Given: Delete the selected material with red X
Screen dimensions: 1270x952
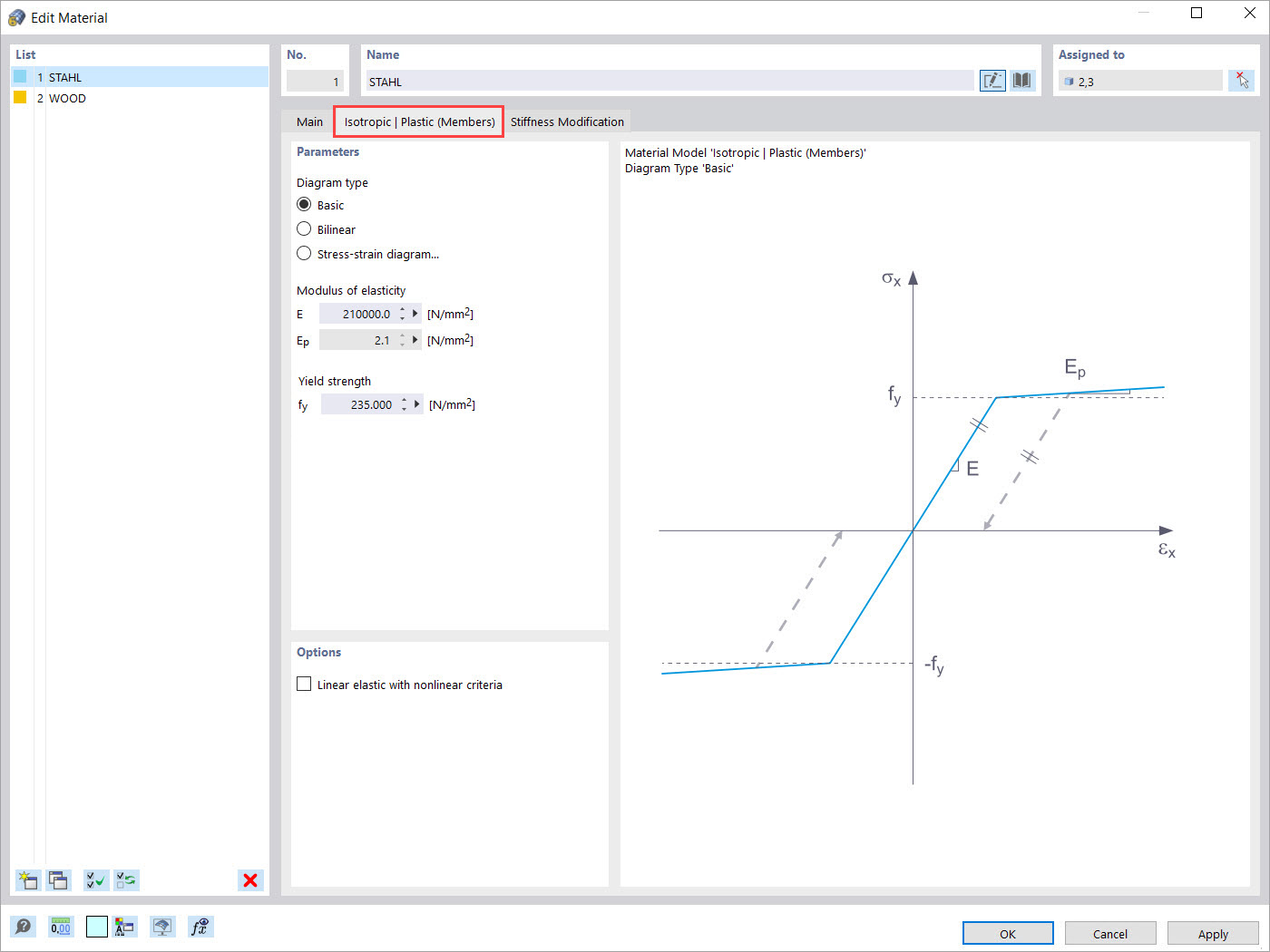Looking at the screenshot, I should click(x=250, y=879).
